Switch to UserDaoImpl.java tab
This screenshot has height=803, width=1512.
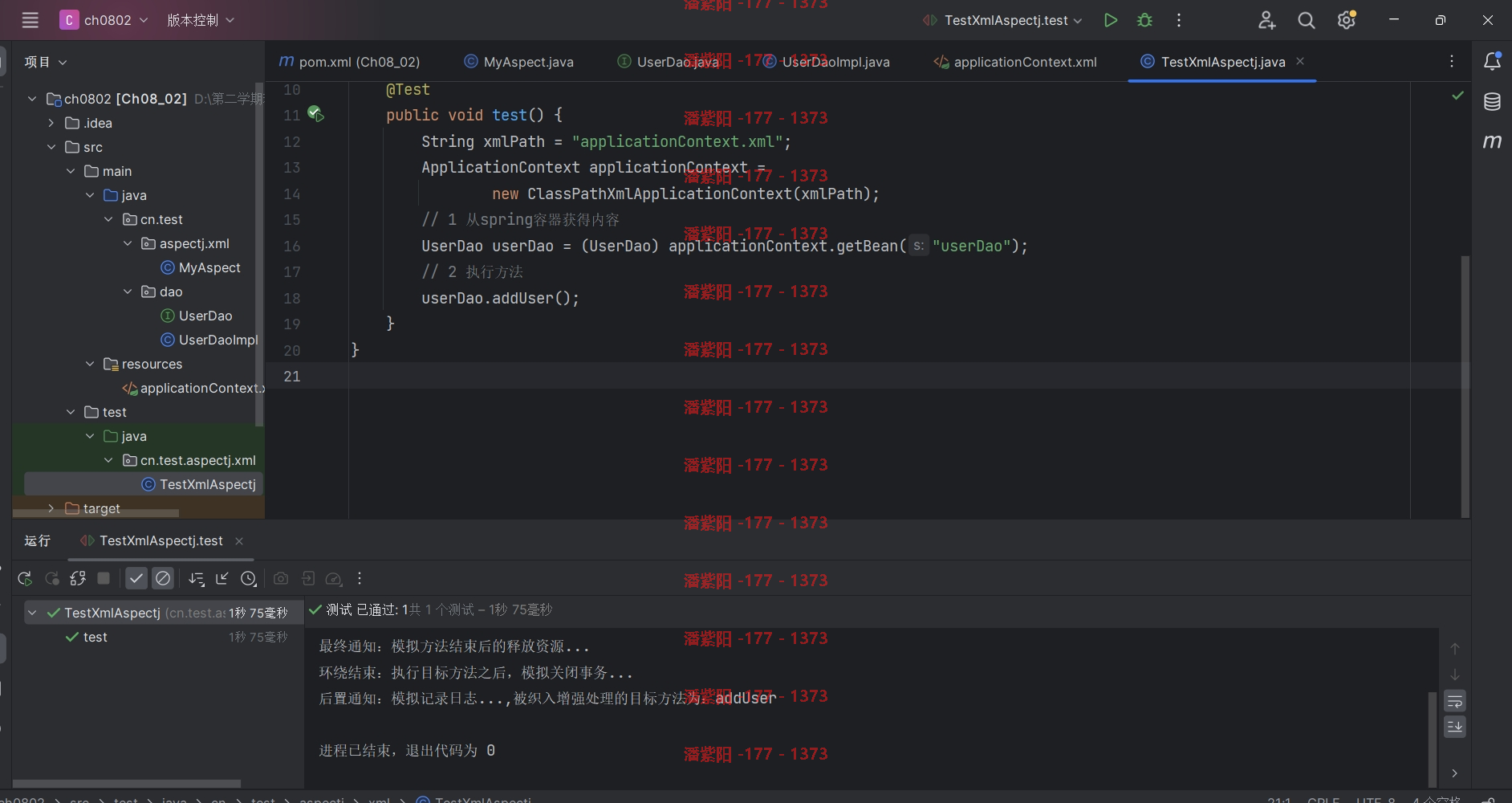click(827, 62)
